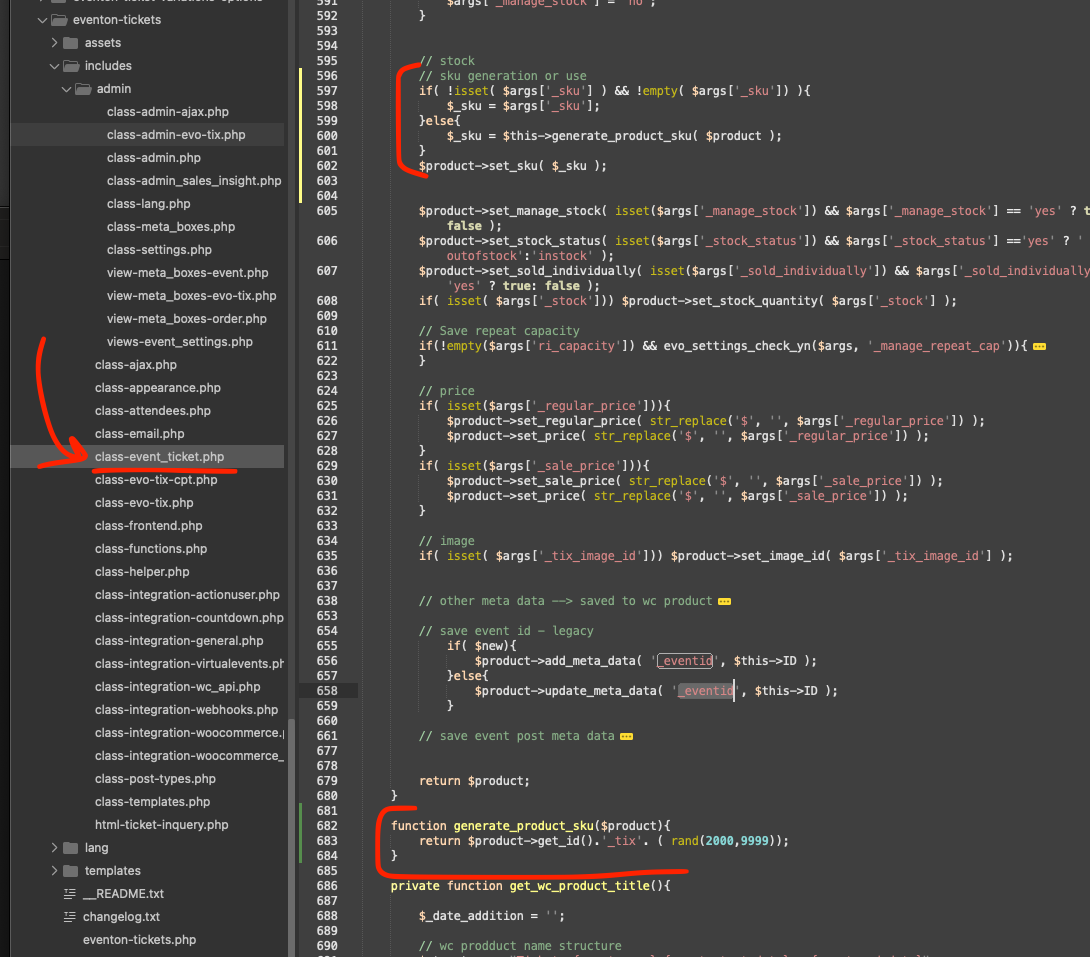Open class-email.php file

click(139, 433)
